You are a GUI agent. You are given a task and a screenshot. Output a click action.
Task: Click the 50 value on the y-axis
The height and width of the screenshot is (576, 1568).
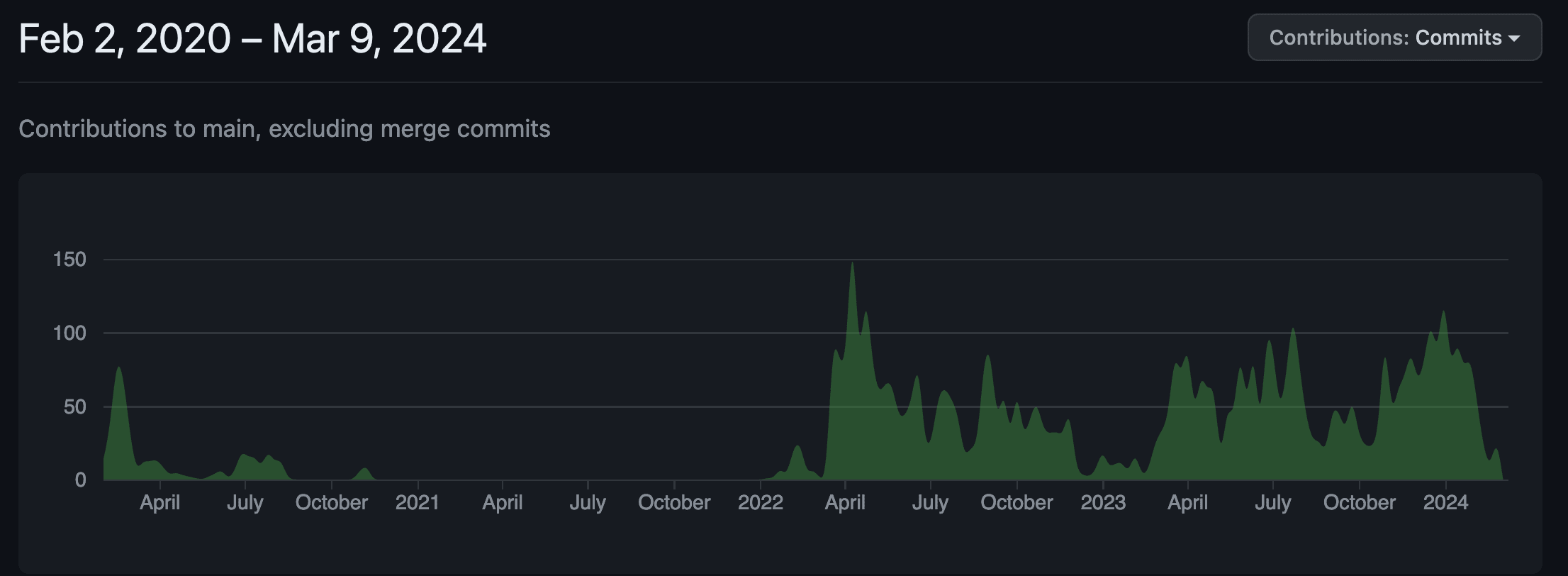74,407
